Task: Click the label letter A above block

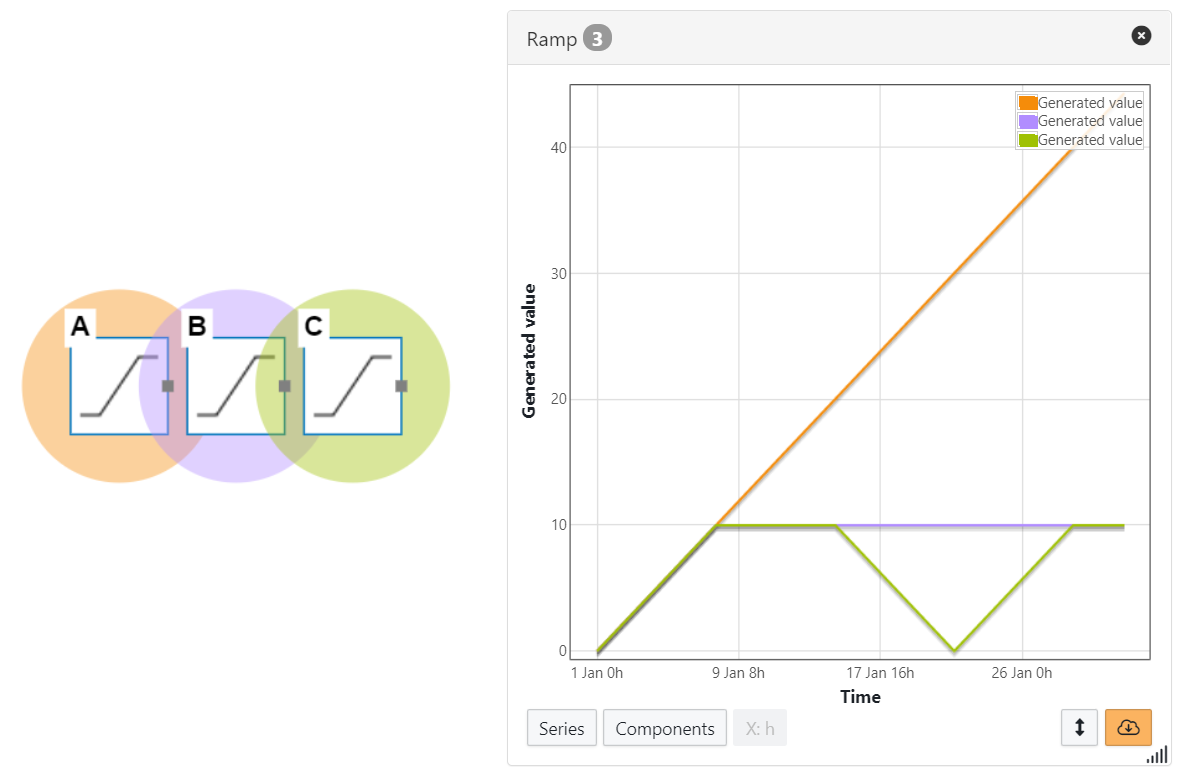Action: coord(81,326)
